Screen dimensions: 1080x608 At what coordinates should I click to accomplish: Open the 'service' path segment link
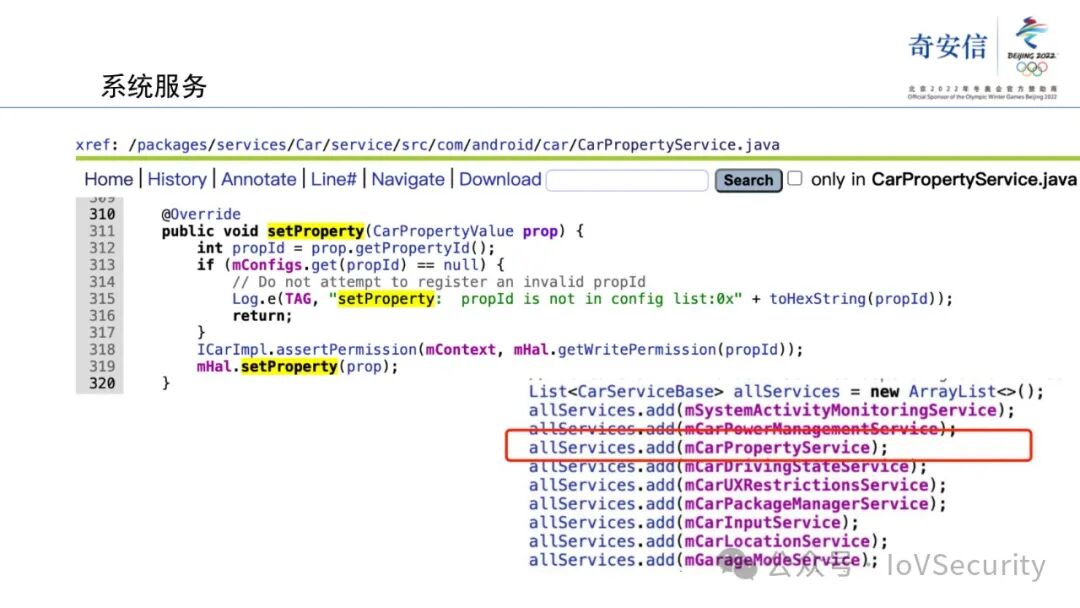(362, 145)
